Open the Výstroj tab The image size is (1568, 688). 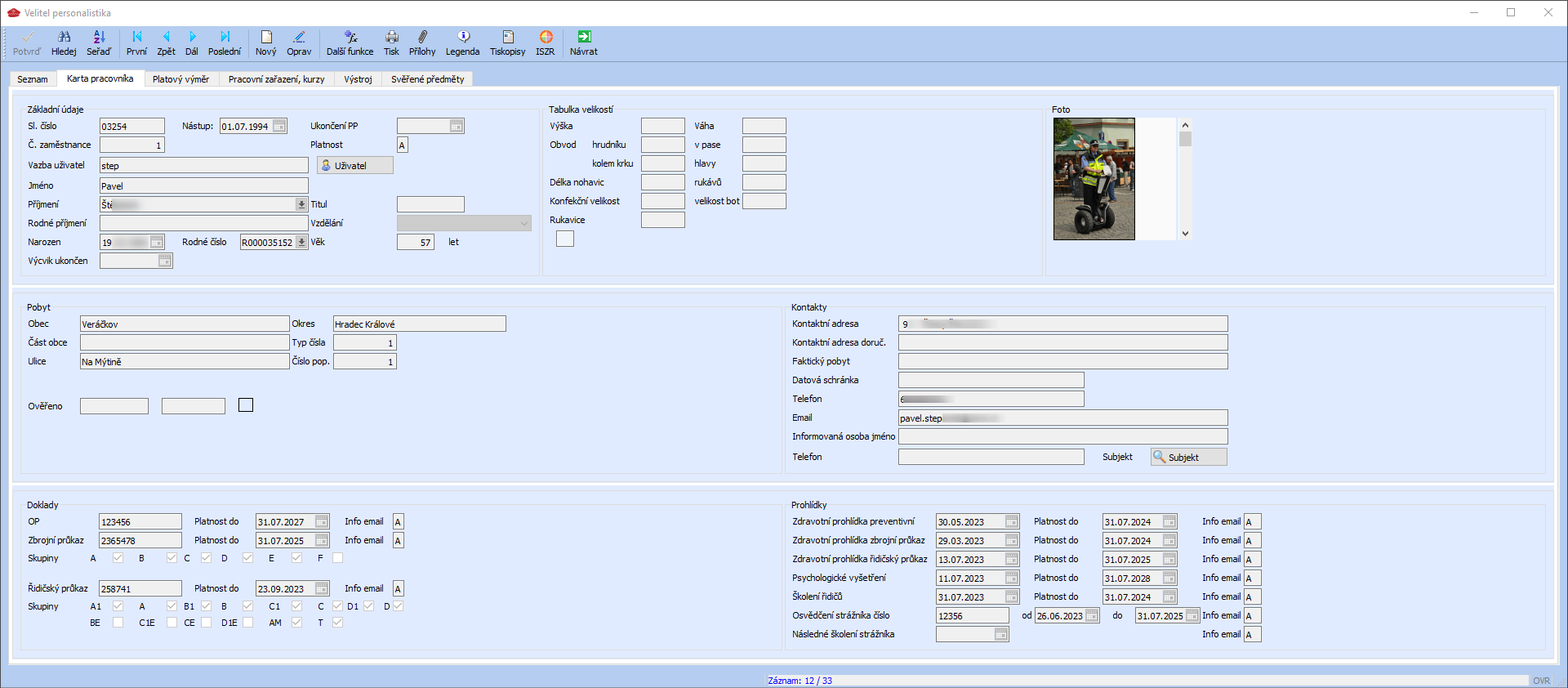click(x=358, y=79)
